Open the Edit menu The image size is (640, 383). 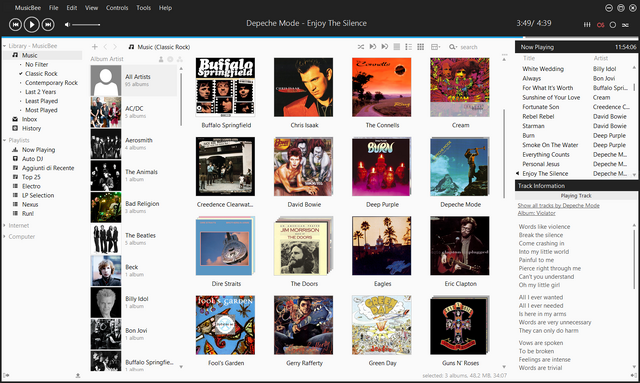pyautogui.click(x=72, y=8)
